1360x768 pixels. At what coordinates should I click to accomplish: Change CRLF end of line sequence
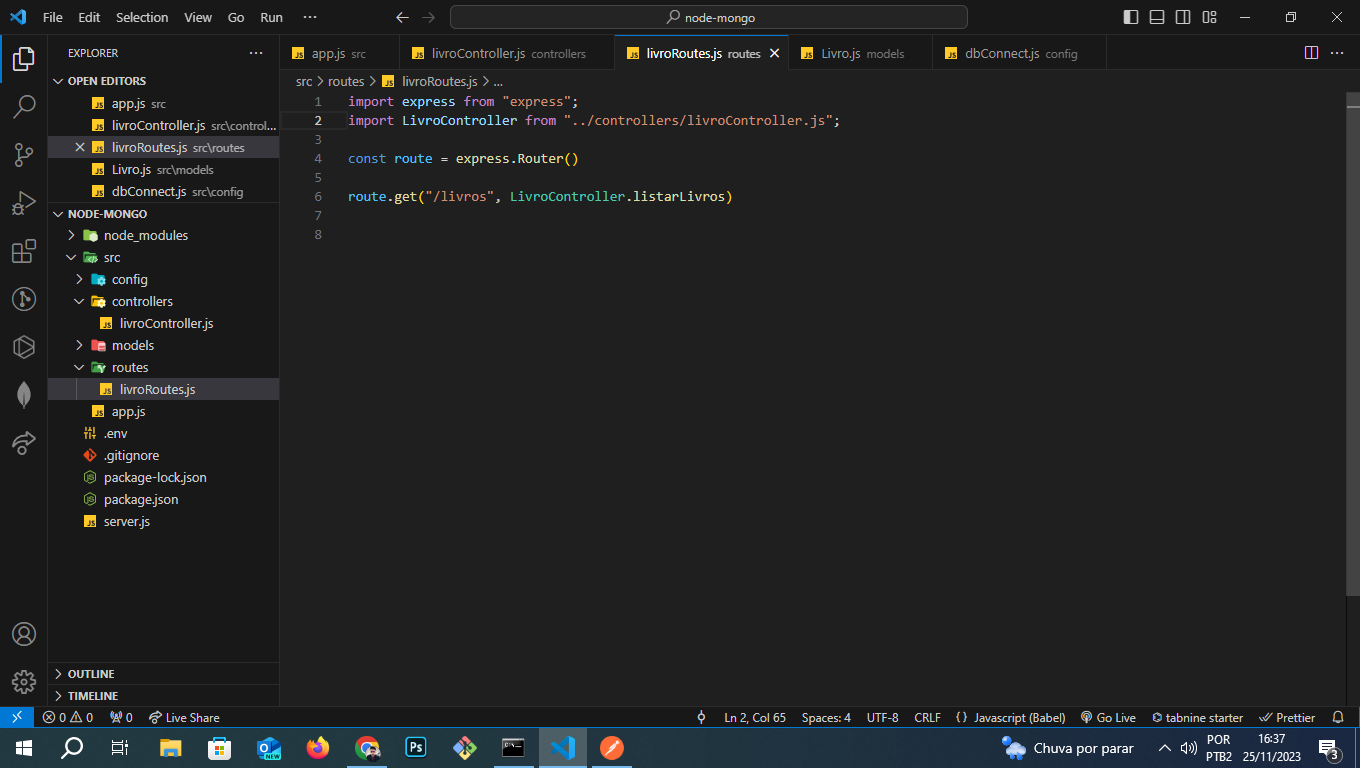[x=928, y=717]
